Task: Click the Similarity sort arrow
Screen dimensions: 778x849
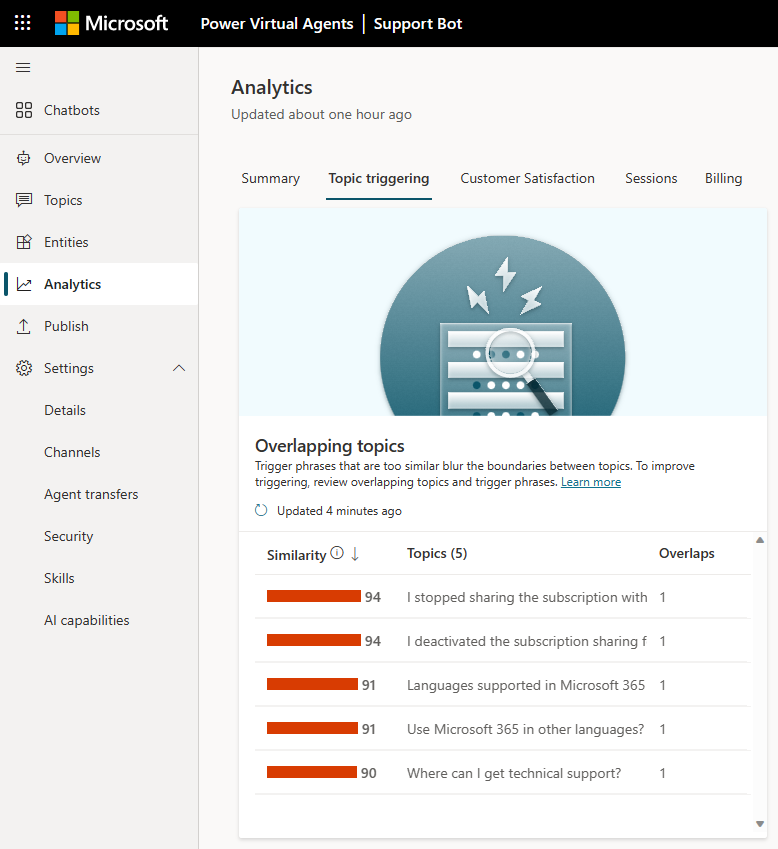Action: [355, 553]
